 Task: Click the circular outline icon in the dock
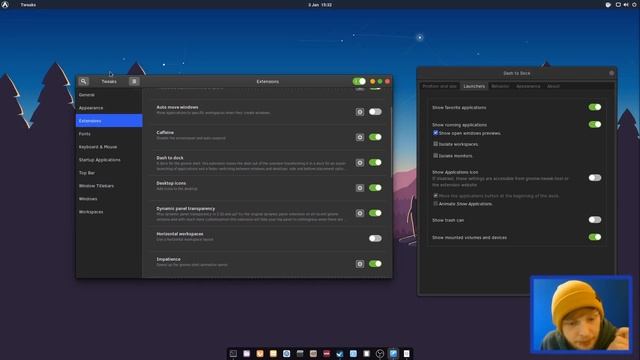[x=380, y=353]
